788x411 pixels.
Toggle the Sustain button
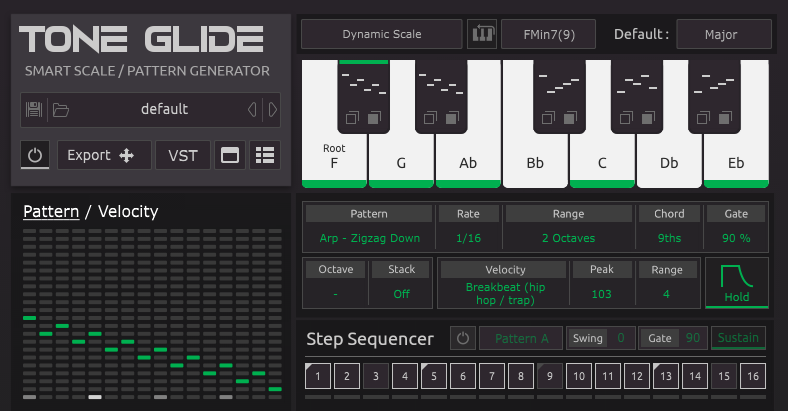[x=738, y=338]
